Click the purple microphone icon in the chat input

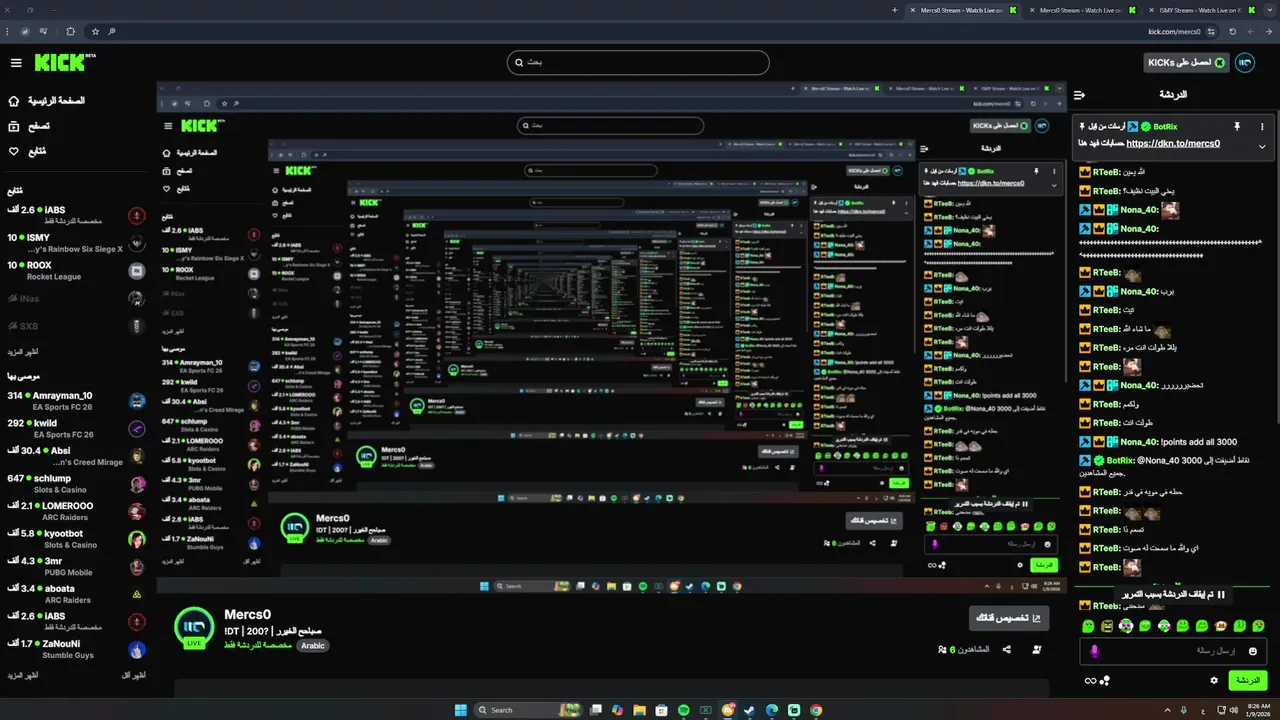click(x=1094, y=651)
